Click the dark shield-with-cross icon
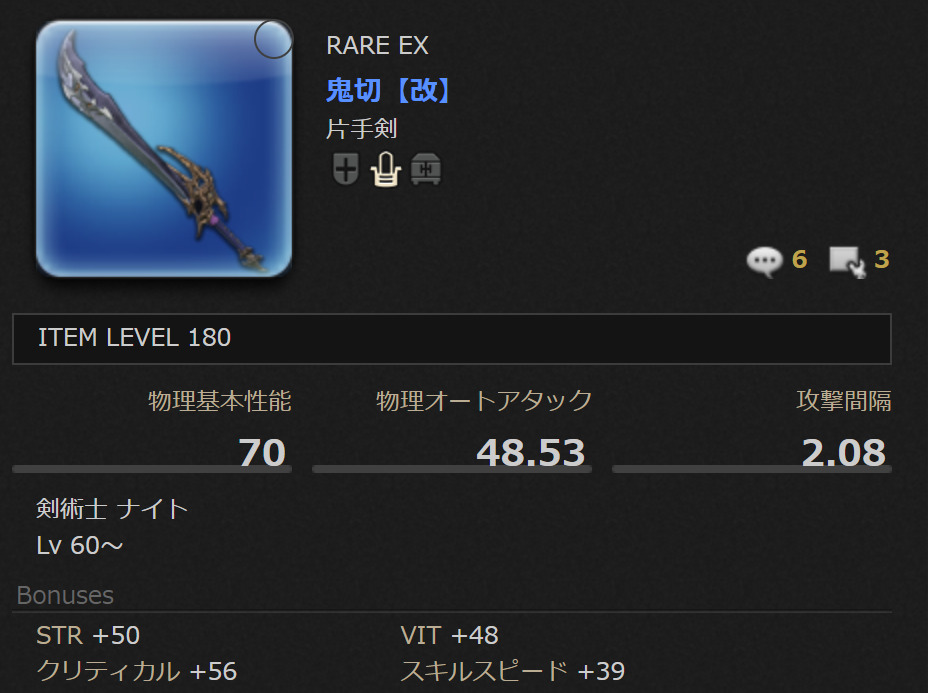 coord(346,169)
